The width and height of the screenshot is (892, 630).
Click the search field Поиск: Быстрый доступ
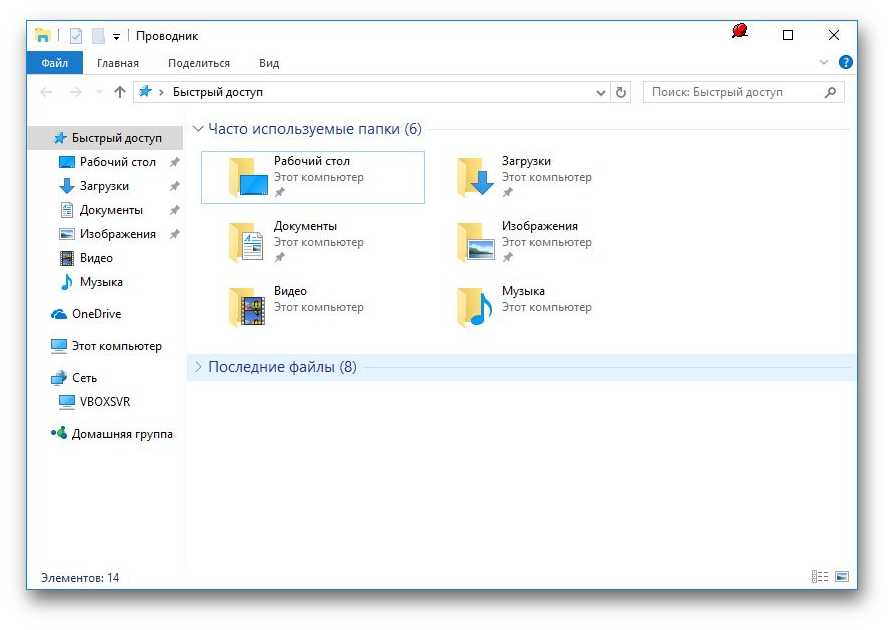point(735,92)
